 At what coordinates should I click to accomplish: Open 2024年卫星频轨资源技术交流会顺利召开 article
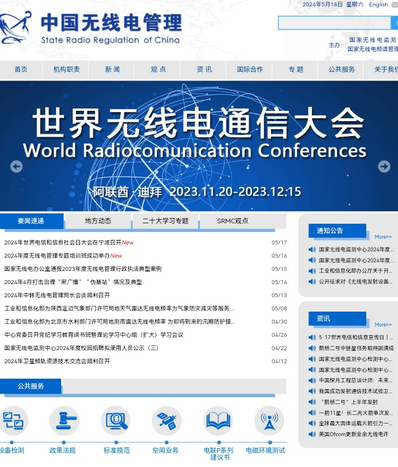coord(57,361)
